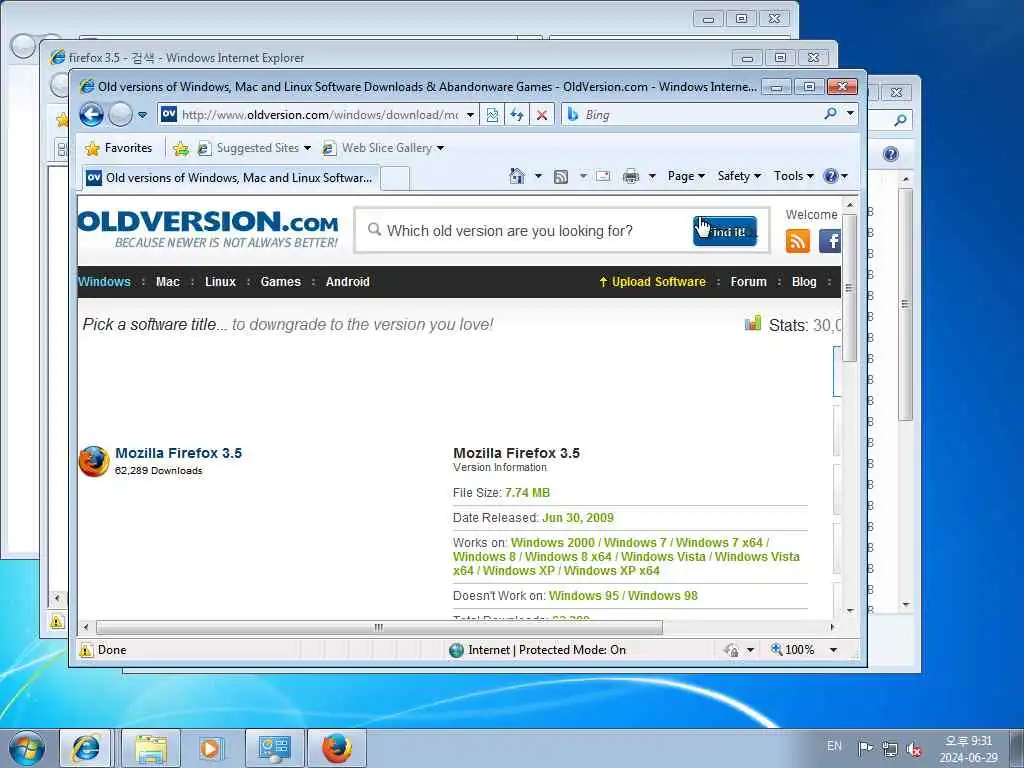Run search with magnifier icon in Bing box

click(831, 114)
